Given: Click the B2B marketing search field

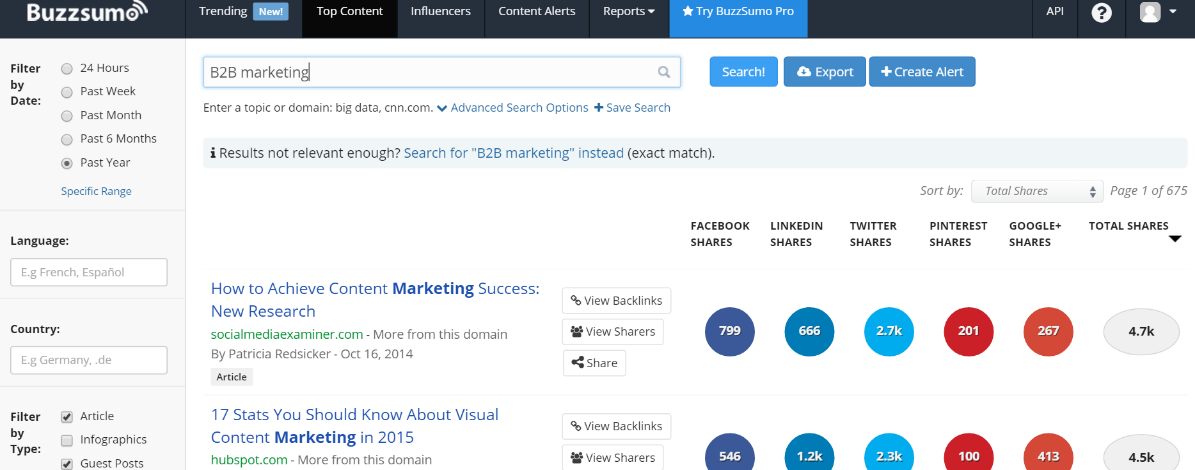Looking at the screenshot, I should coord(441,72).
